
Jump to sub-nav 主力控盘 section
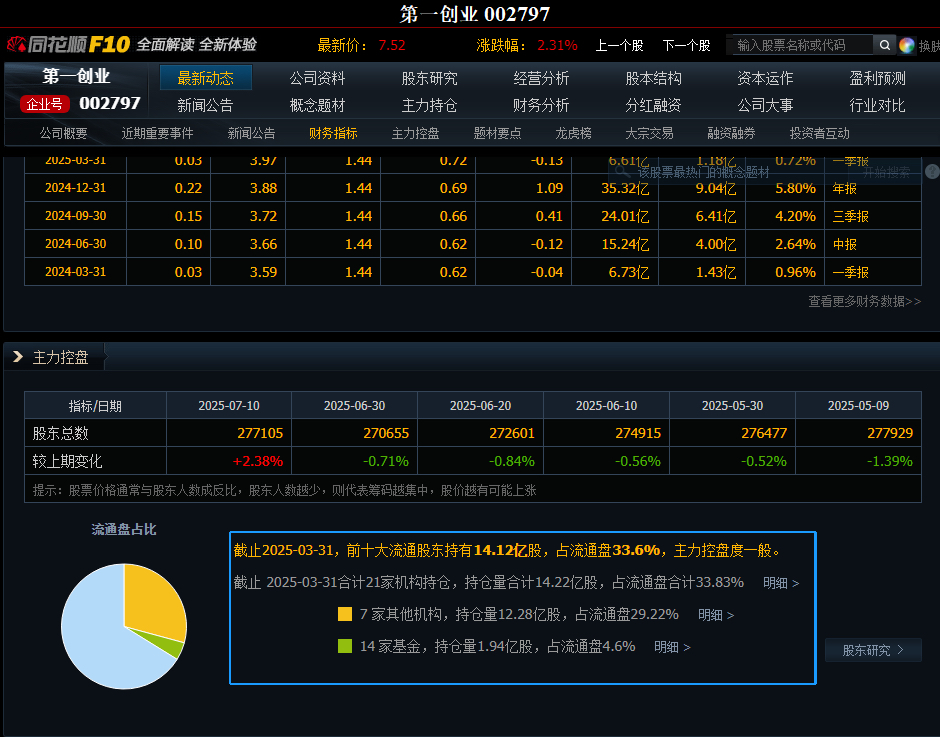pyautogui.click(x=415, y=133)
